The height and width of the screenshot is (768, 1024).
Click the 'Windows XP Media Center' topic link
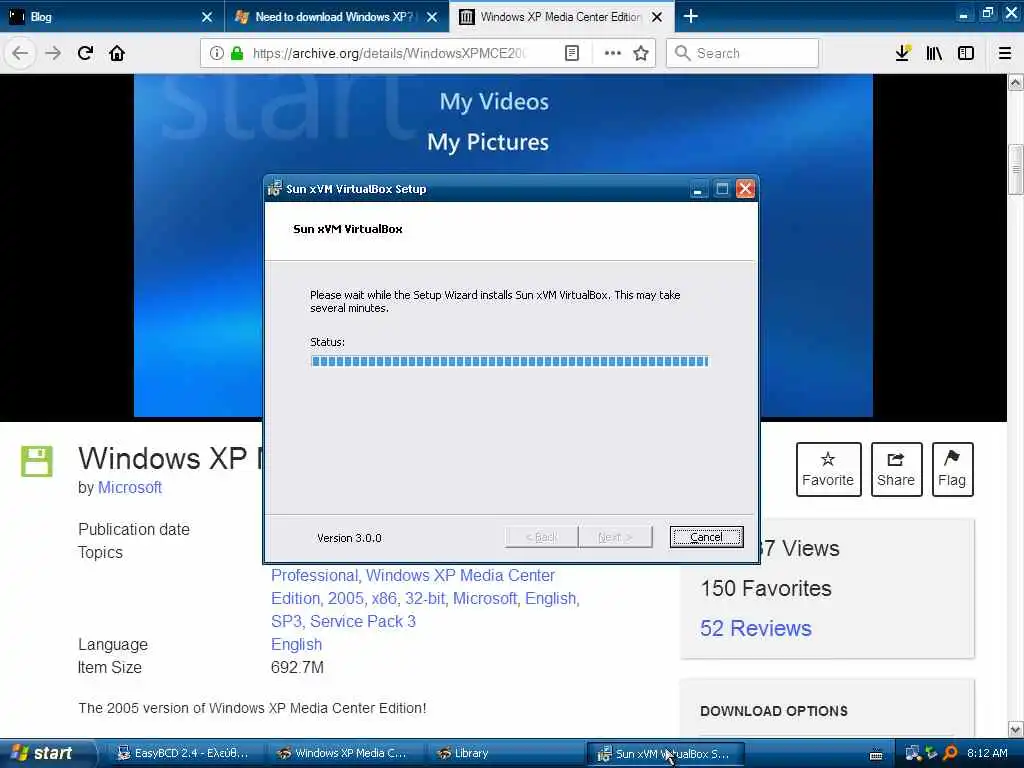[x=460, y=575]
